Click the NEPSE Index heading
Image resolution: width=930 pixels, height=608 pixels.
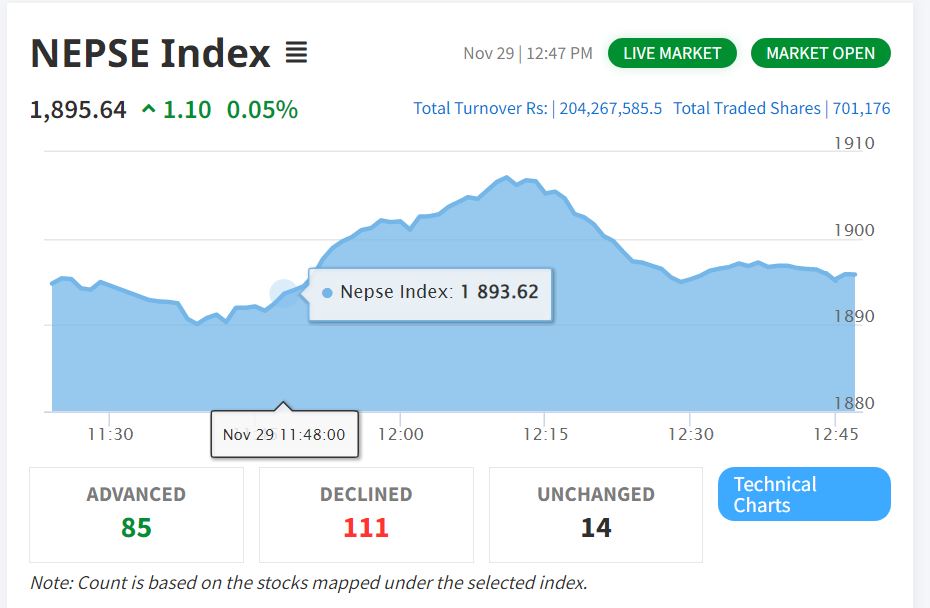click(x=150, y=53)
